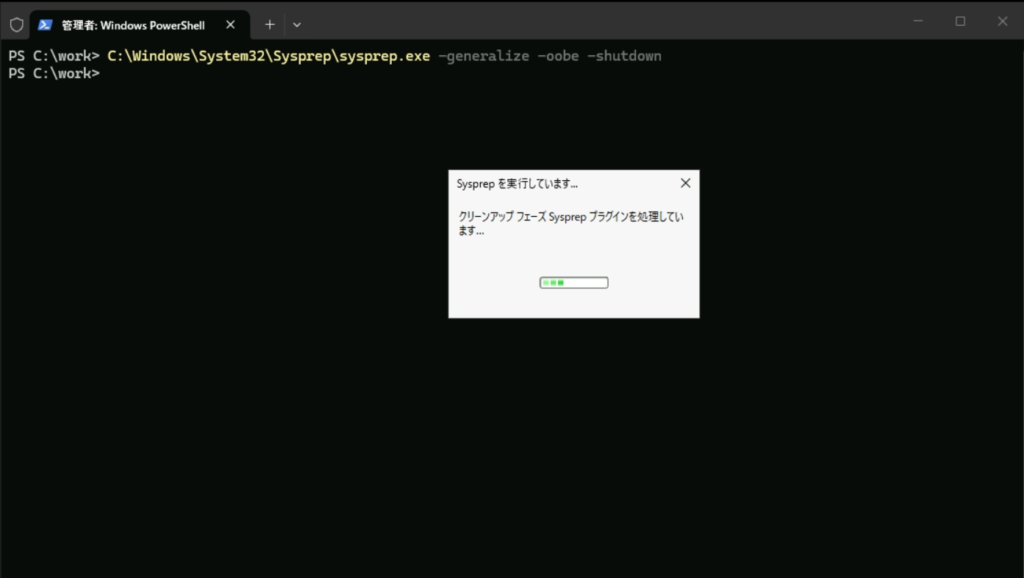Click the empty title bar beside the dropdown
The image size is (1024, 578).
pos(600,22)
